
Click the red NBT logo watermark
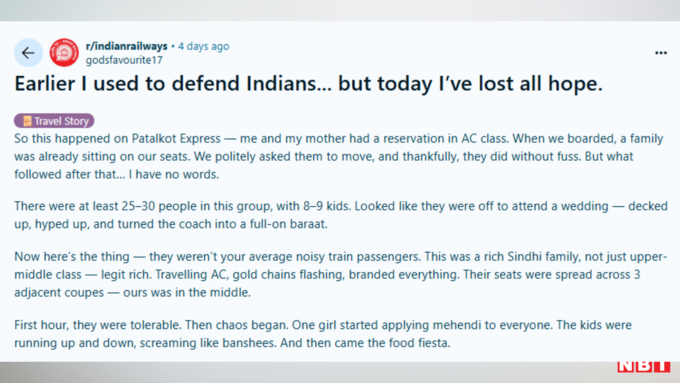pos(644,367)
